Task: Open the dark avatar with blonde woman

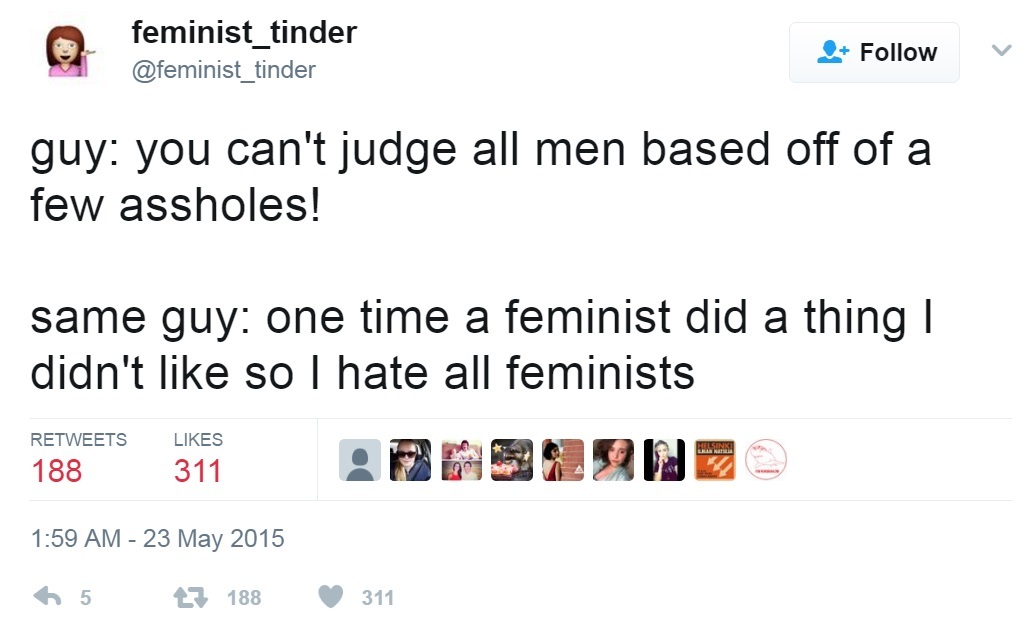Action: click(x=664, y=460)
